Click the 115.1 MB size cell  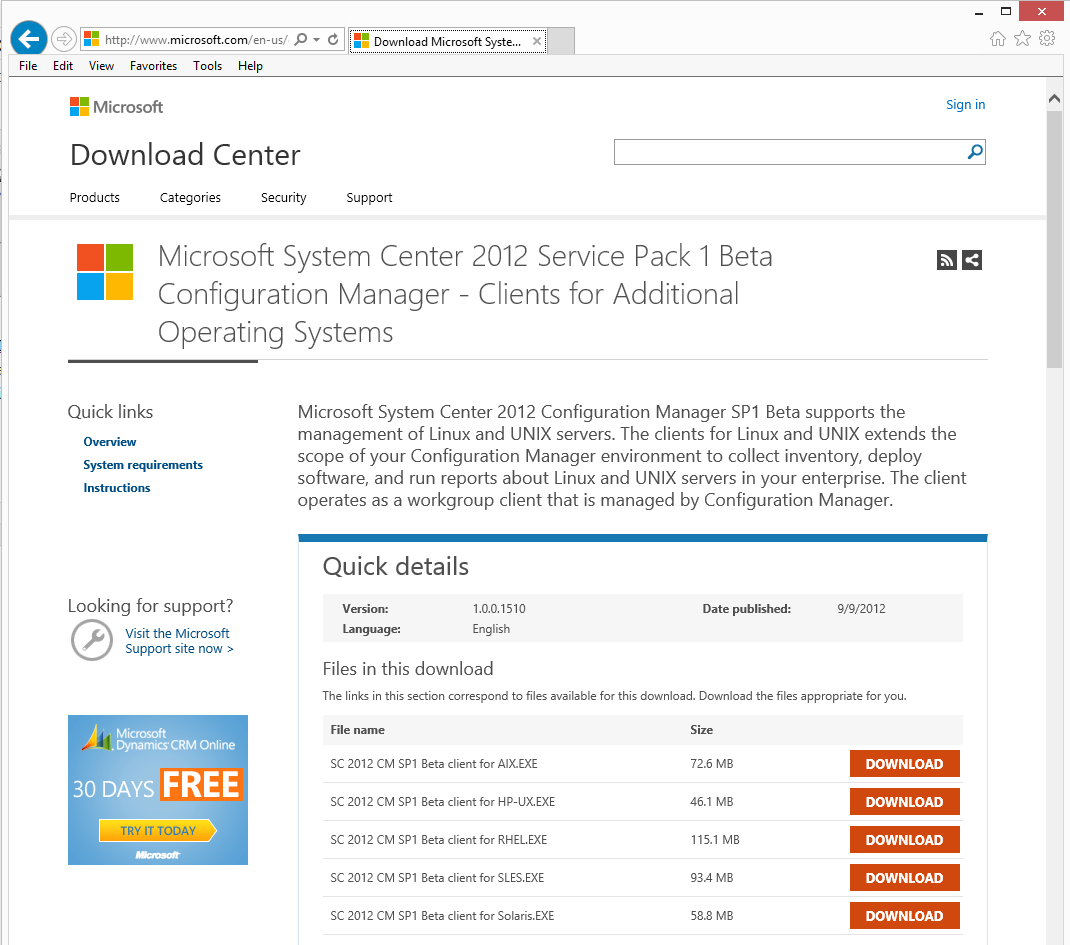click(x=714, y=840)
